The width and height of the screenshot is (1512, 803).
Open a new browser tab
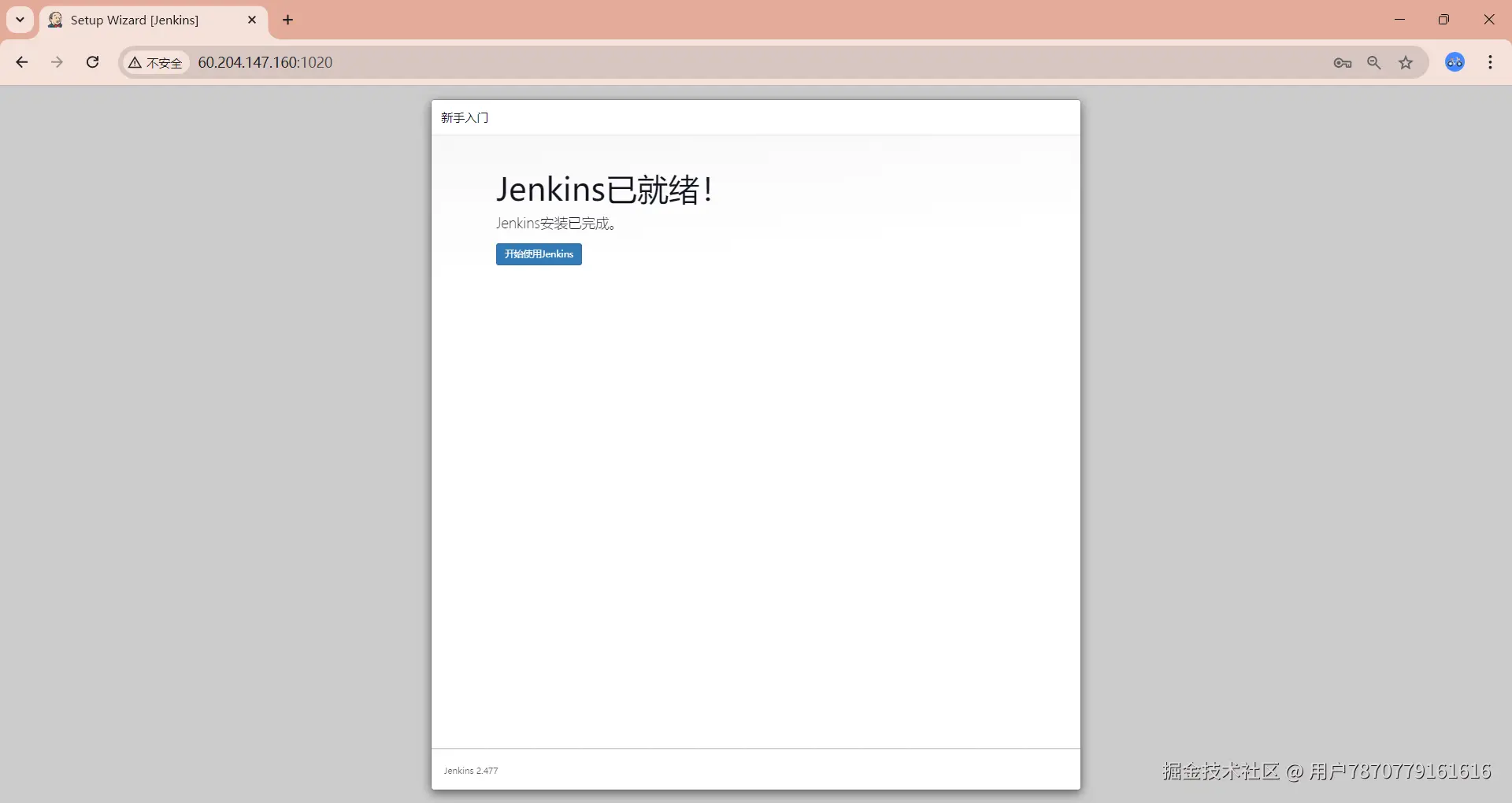click(x=288, y=20)
